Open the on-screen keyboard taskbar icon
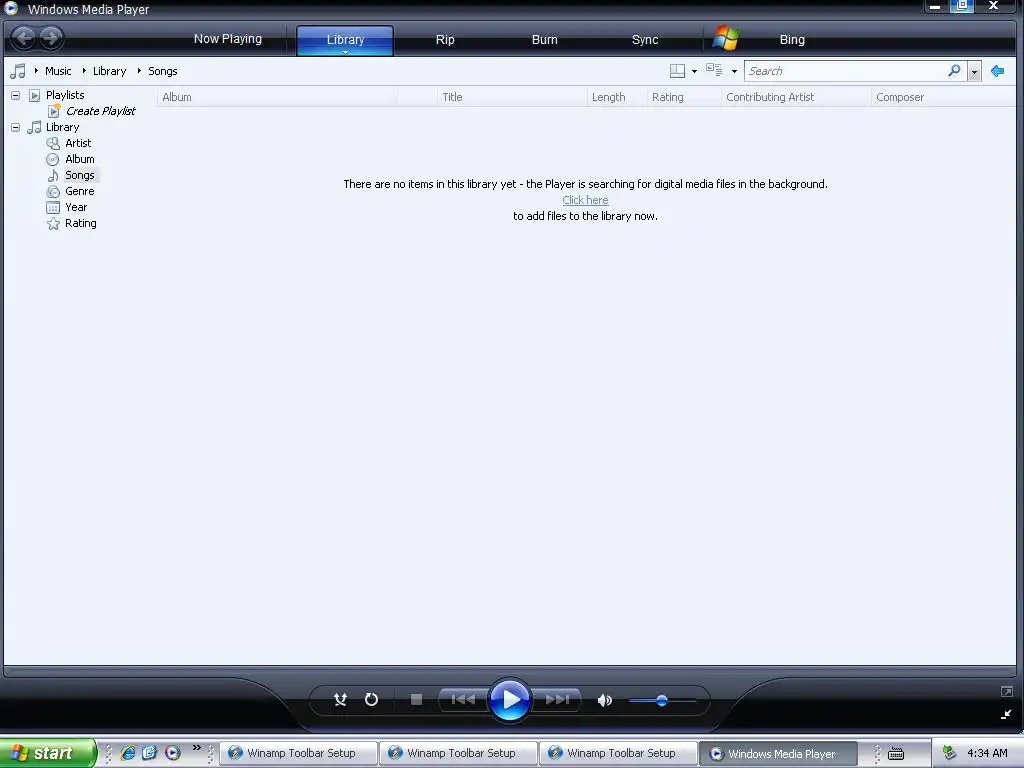The height and width of the screenshot is (768, 1024). [896, 754]
